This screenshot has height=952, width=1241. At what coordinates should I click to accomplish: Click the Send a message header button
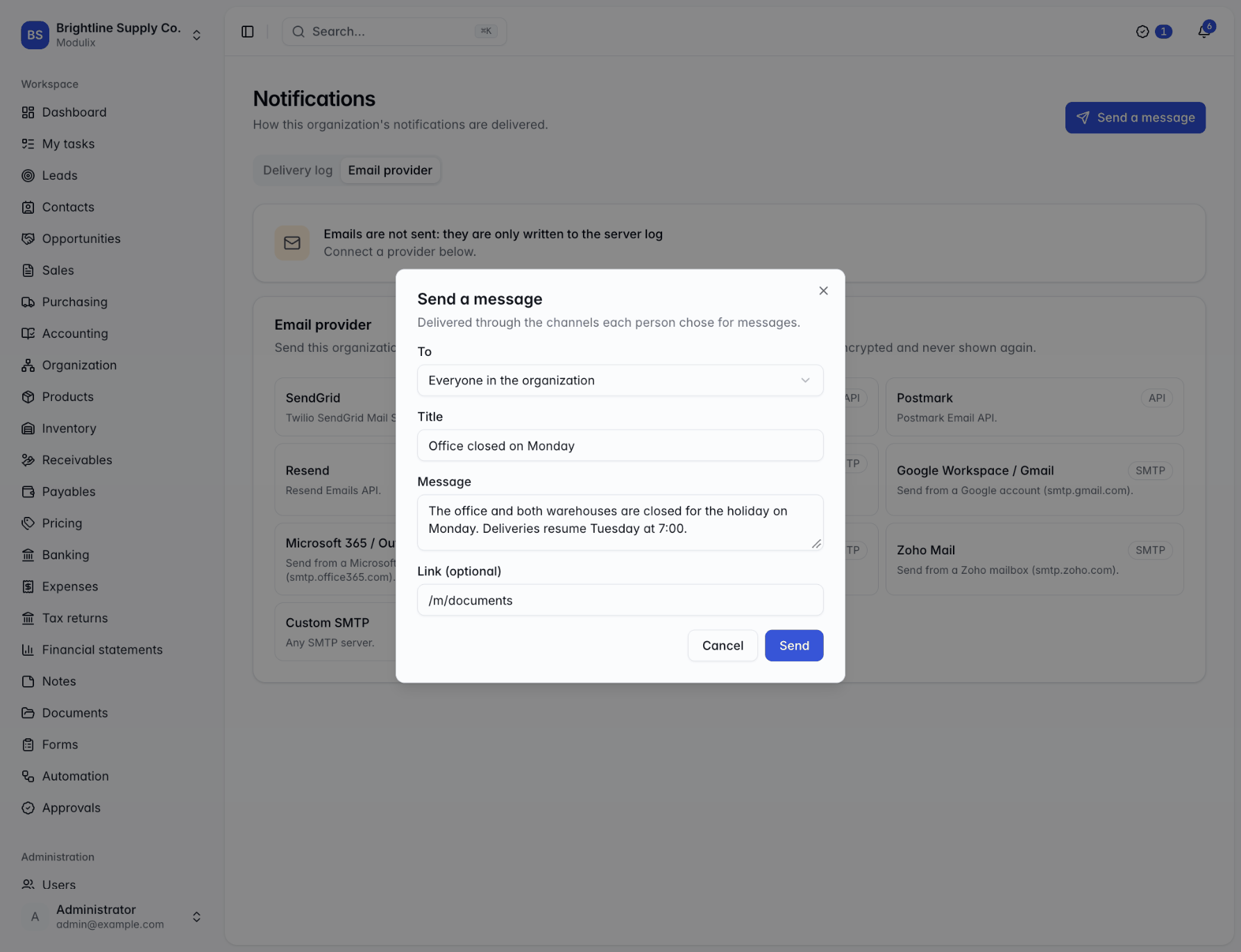pos(1135,118)
